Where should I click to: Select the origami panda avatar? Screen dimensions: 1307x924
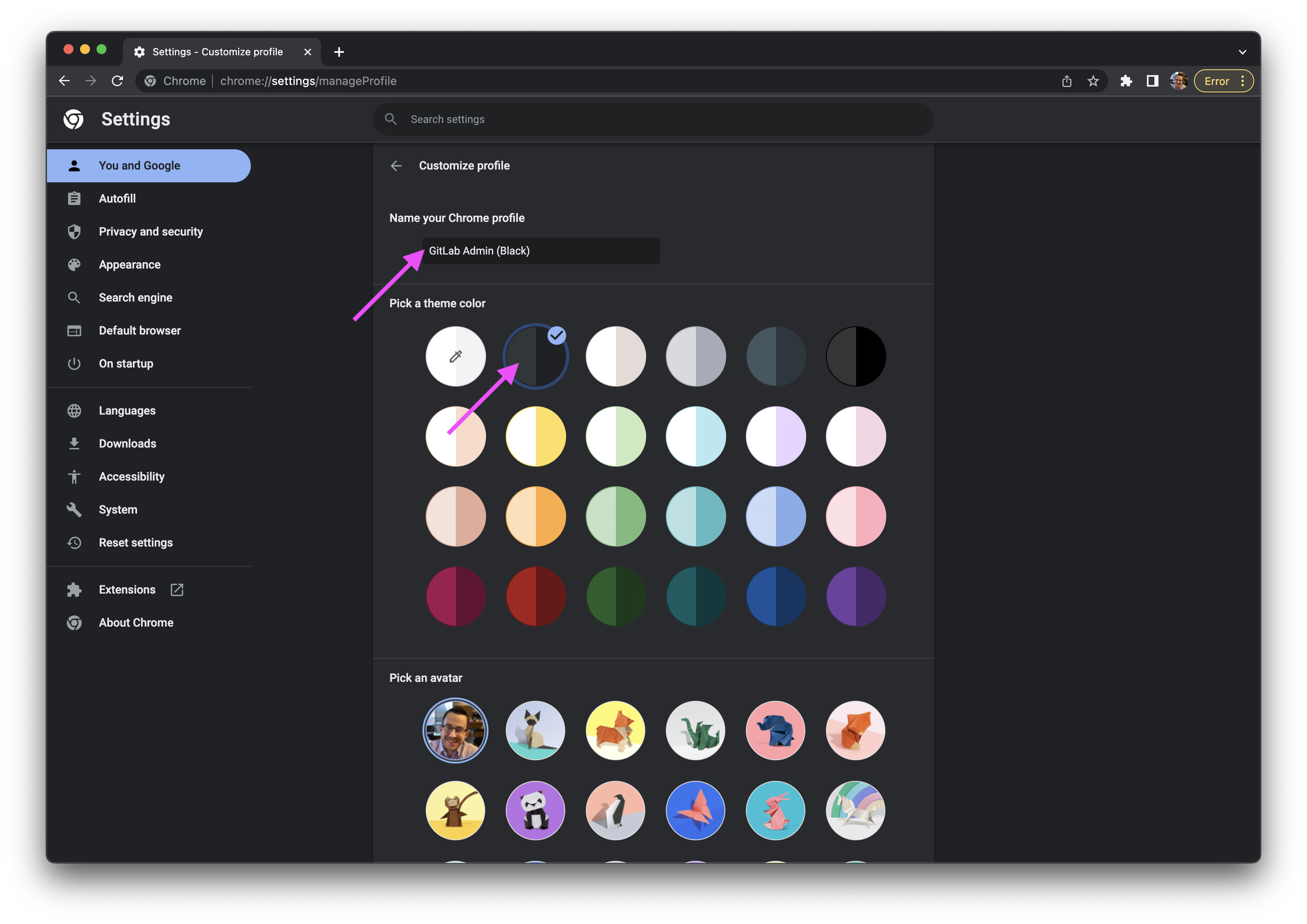[x=535, y=810]
